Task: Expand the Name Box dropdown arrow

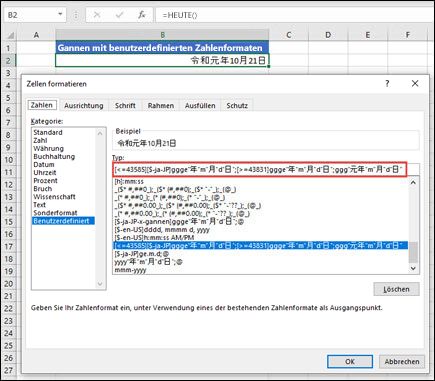Action: click(x=60, y=15)
